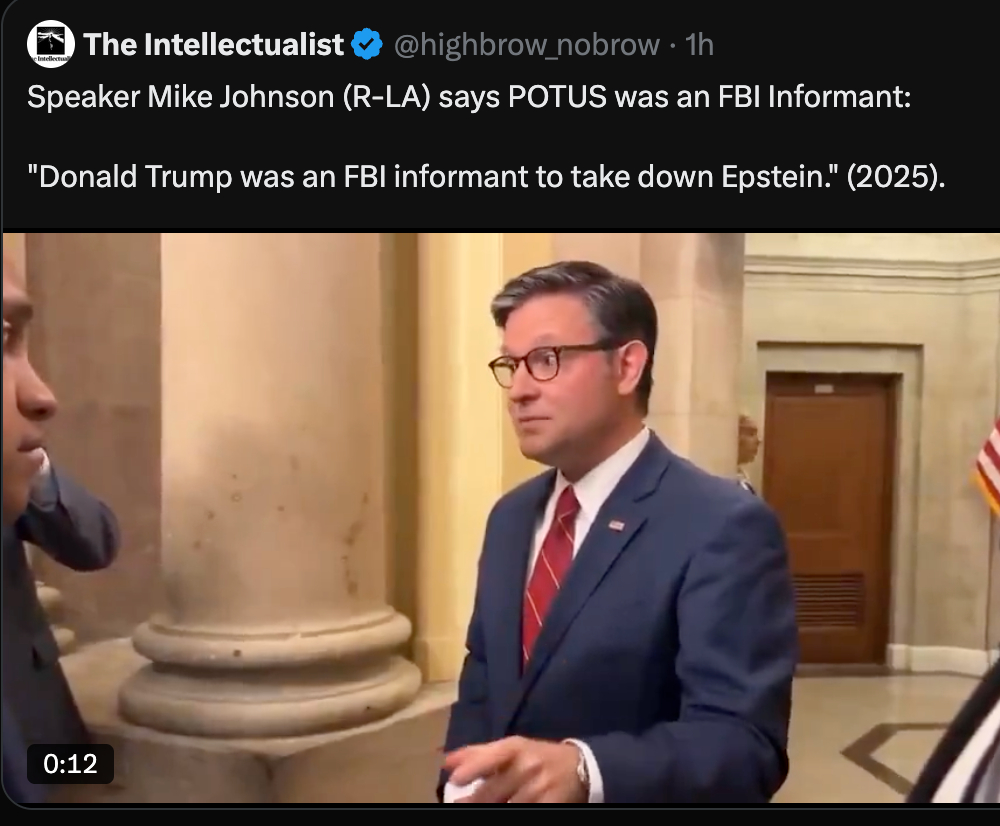The image size is (1000, 826).
Task: Click the blue verified checkmark badge
Action: tap(367, 44)
